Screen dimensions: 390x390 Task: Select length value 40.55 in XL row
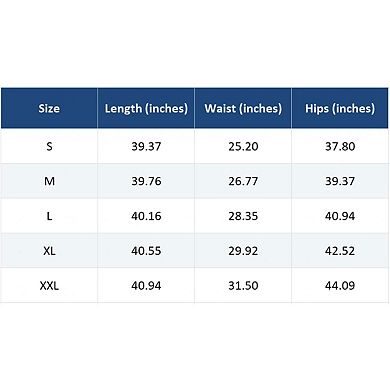tap(146, 251)
